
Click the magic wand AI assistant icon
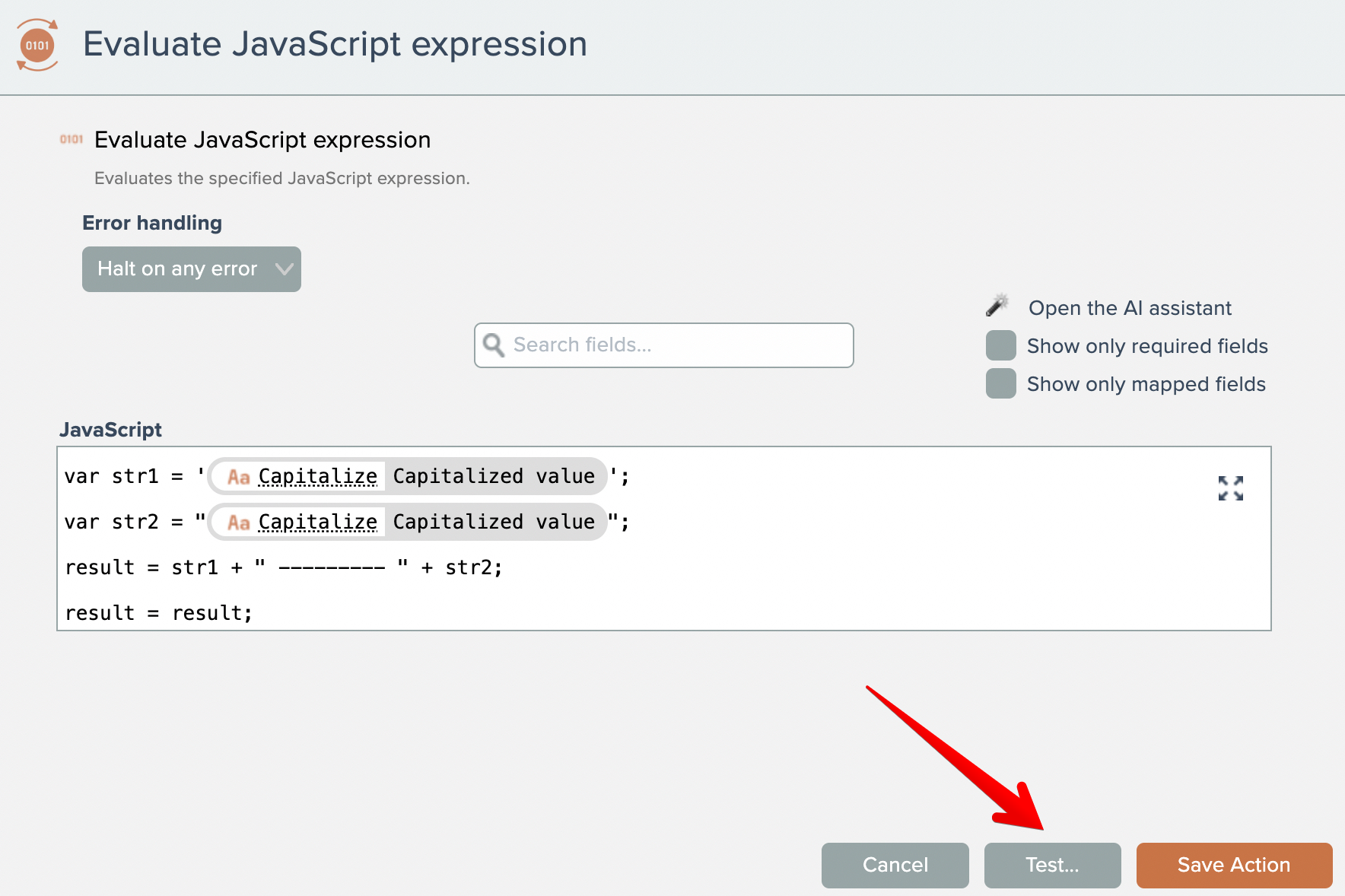(x=997, y=306)
